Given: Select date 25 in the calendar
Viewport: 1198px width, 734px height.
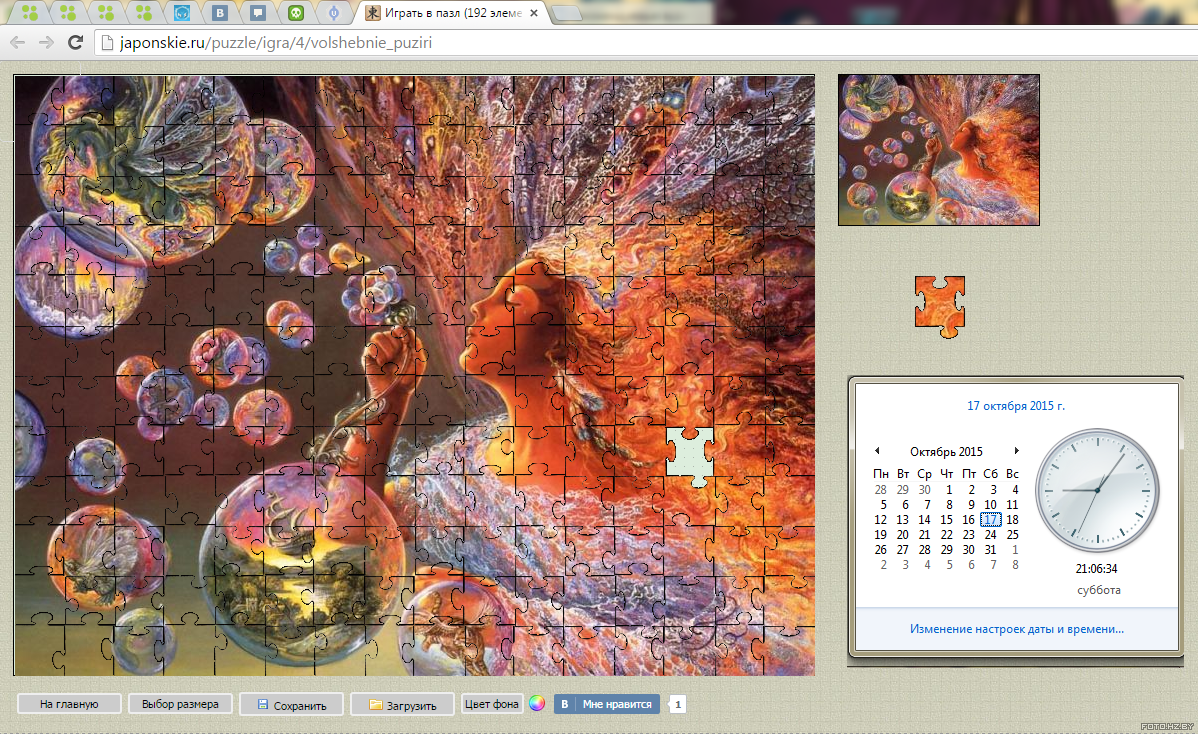Looking at the screenshot, I should 1012,535.
